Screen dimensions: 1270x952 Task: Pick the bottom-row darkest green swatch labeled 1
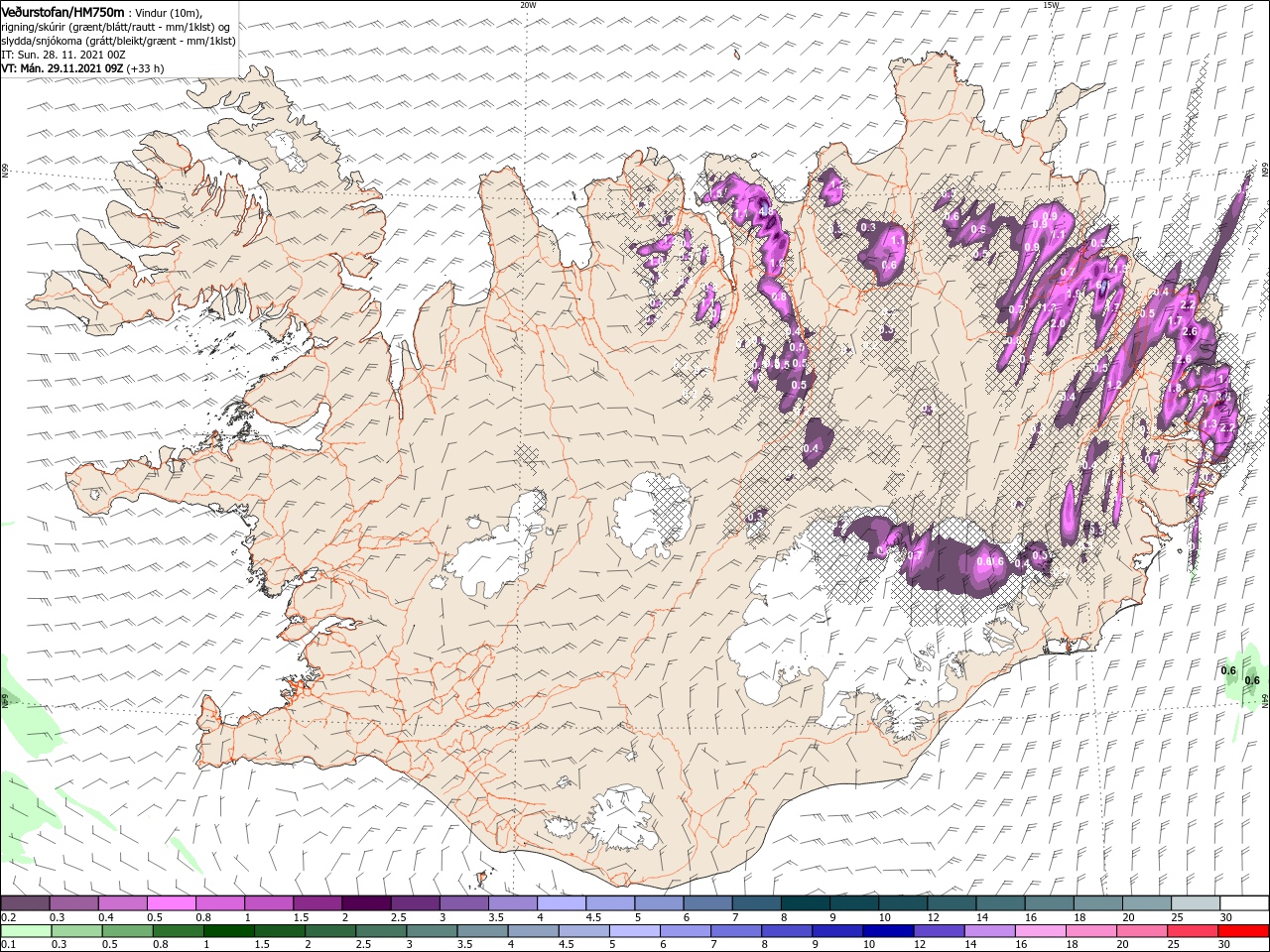(x=229, y=931)
